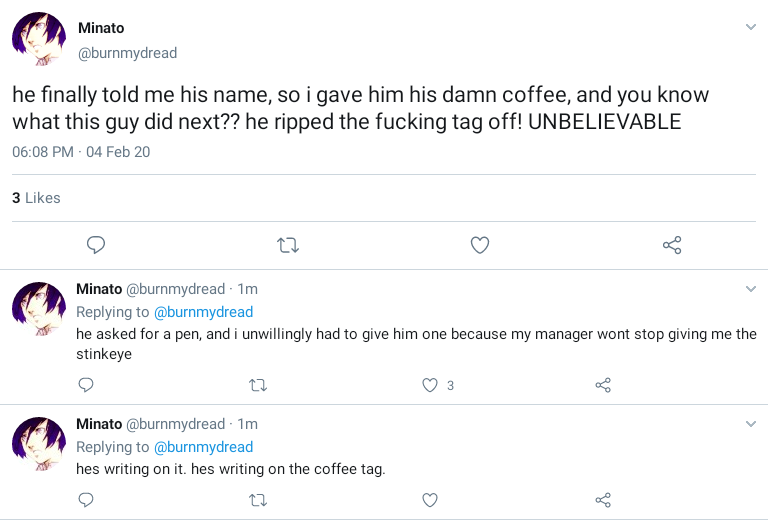Retweet the main tweet about the coffee tag
The height and width of the screenshot is (526, 768).
point(288,245)
